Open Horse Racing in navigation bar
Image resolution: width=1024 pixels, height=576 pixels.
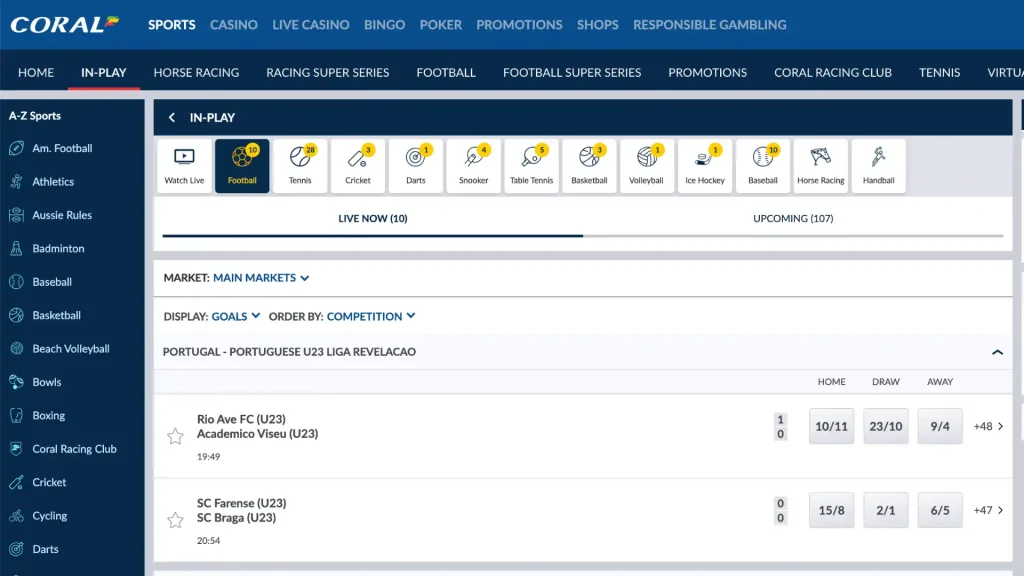(197, 72)
